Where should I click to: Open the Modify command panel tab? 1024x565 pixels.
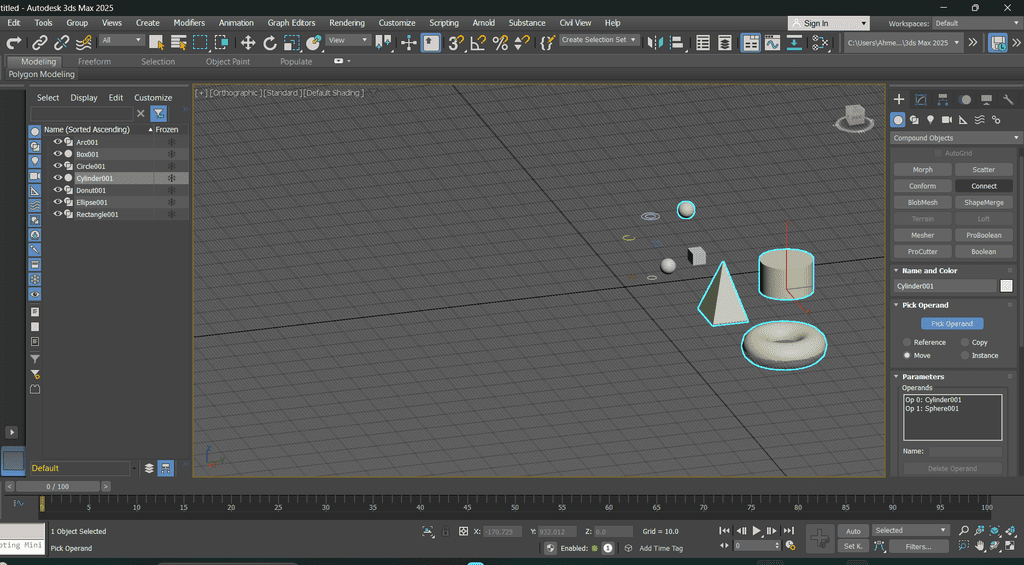pos(921,99)
